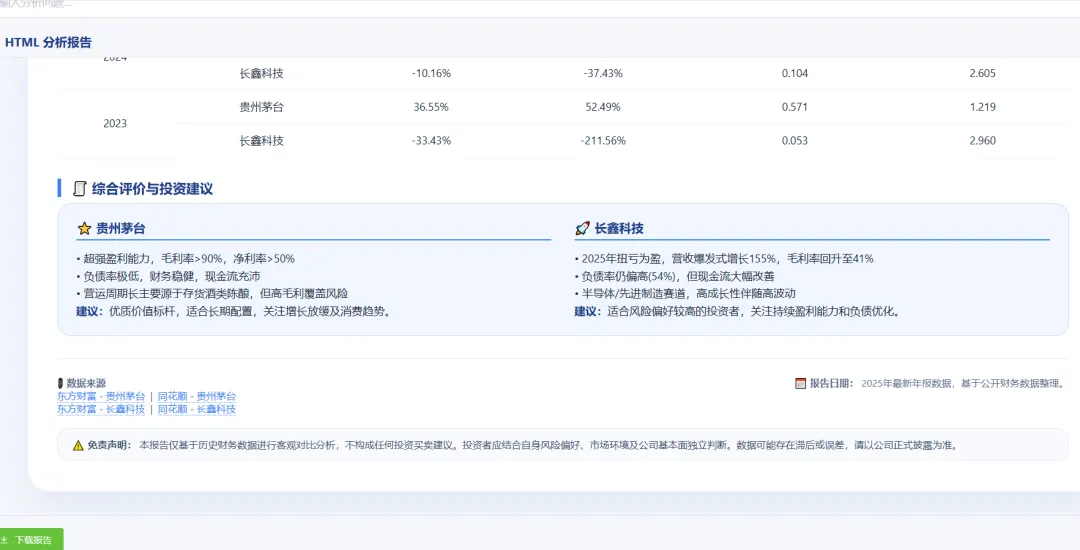Open the 同花顺 - 贵州茅台 link
This screenshot has width=1080, height=550.
197,396
